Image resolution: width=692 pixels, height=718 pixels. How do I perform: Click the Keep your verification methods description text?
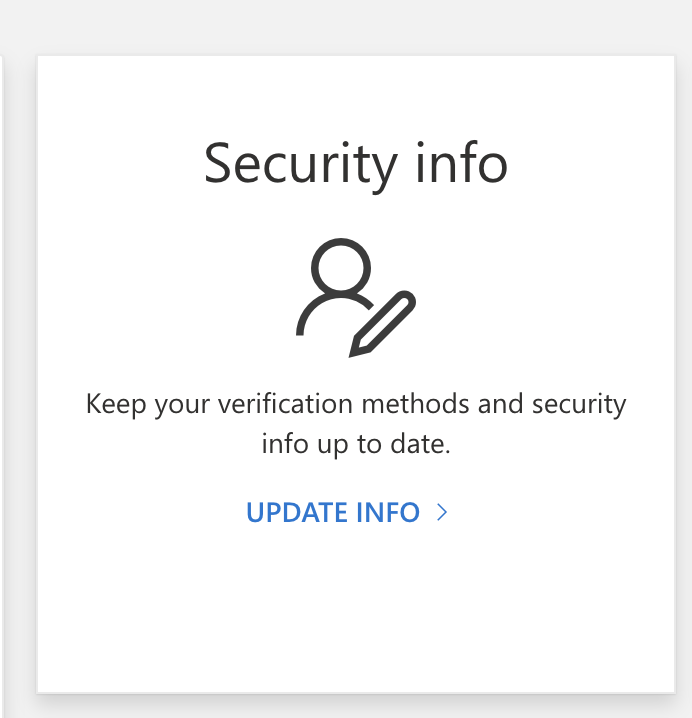(x=356, y=424)
